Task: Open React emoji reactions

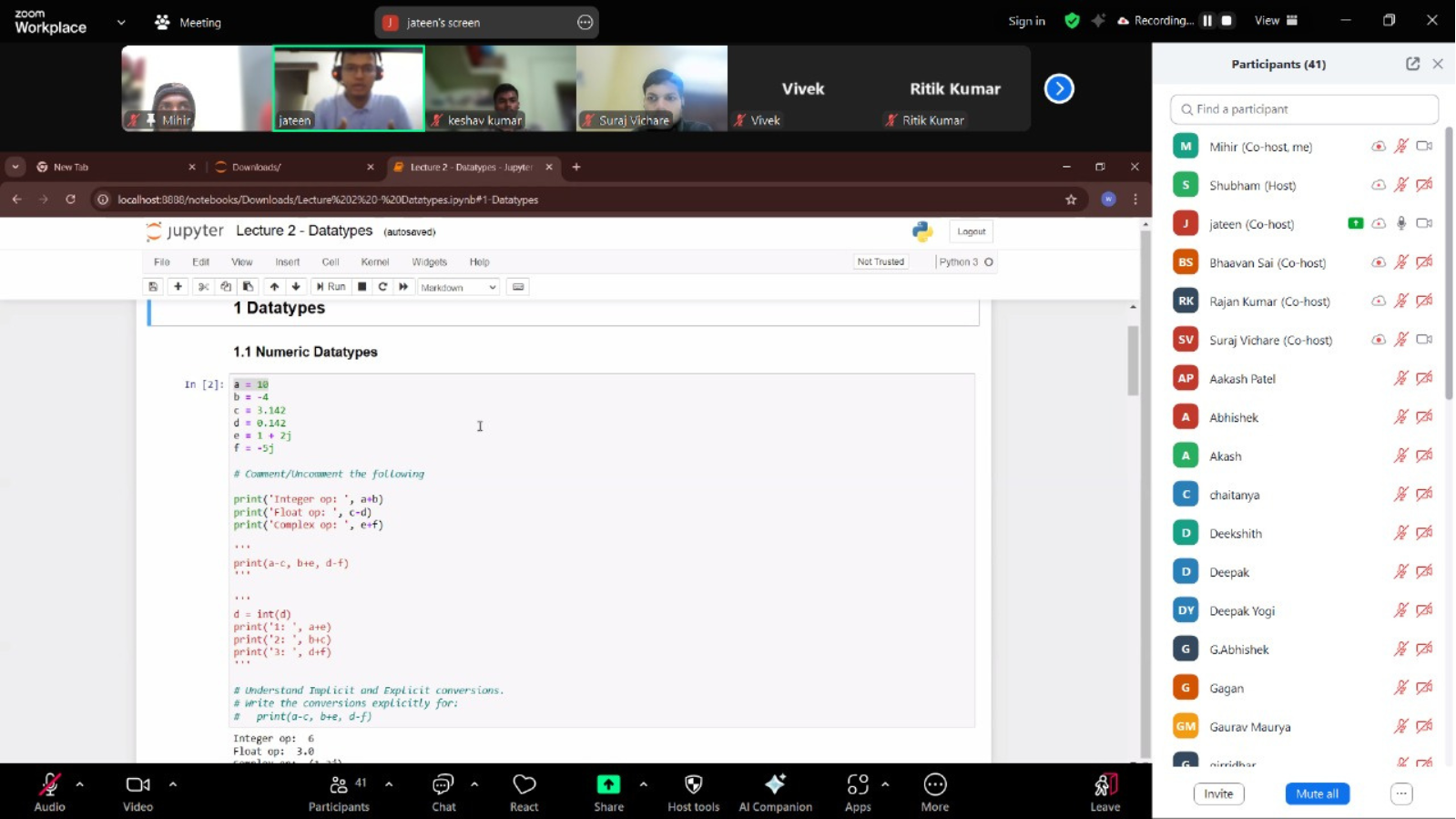Action: (x=524, y=791)
